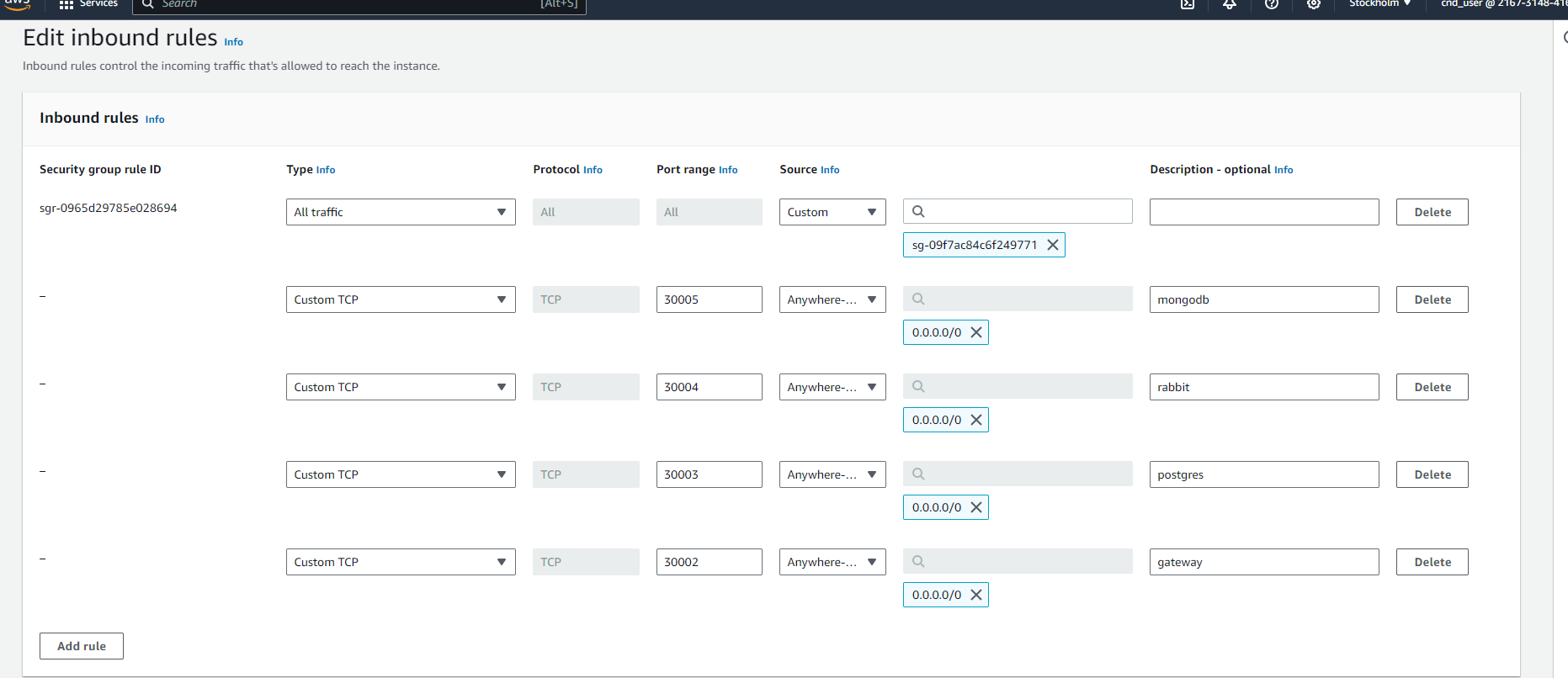Open the settings gear icon
The height and width of the screenshot is (678, 1568).
pyautogui.click(x=1313, y=4)
